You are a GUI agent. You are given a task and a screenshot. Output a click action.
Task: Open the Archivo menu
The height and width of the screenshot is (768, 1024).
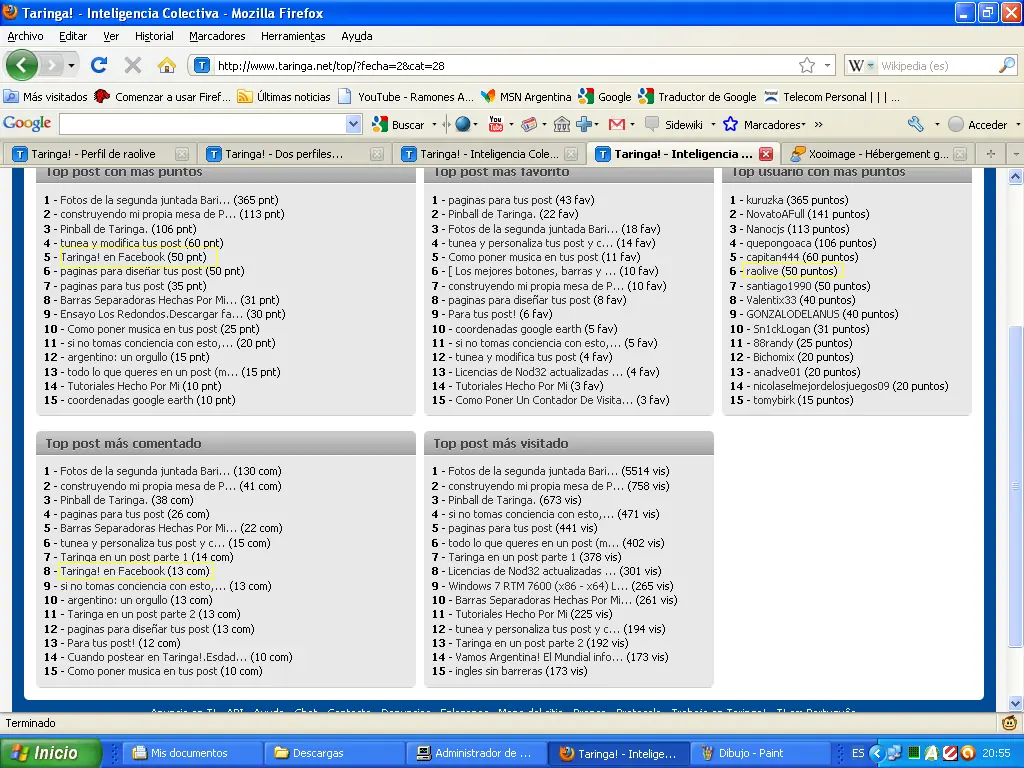25,37
